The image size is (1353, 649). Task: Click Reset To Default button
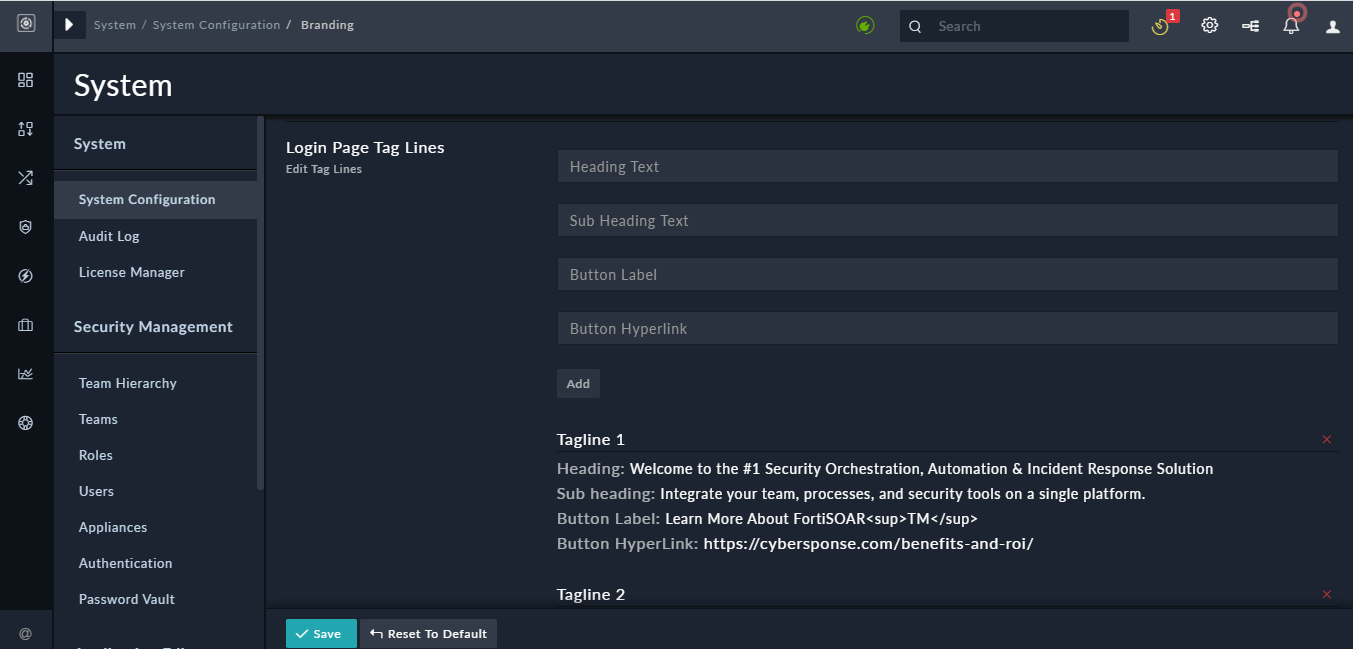coord(428,633)
